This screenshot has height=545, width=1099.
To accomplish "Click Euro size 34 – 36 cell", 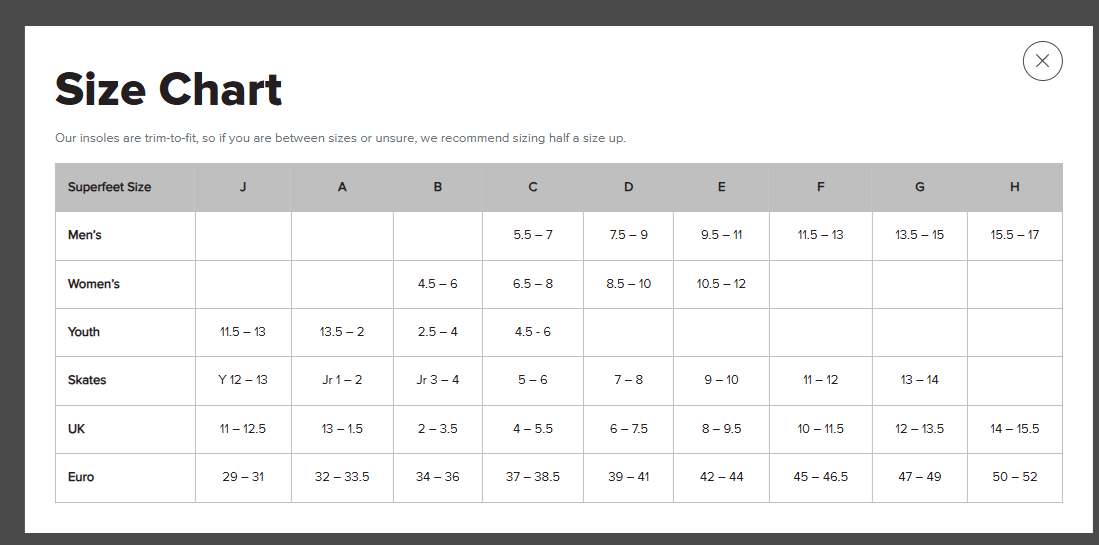I will (x=437, y=477).
